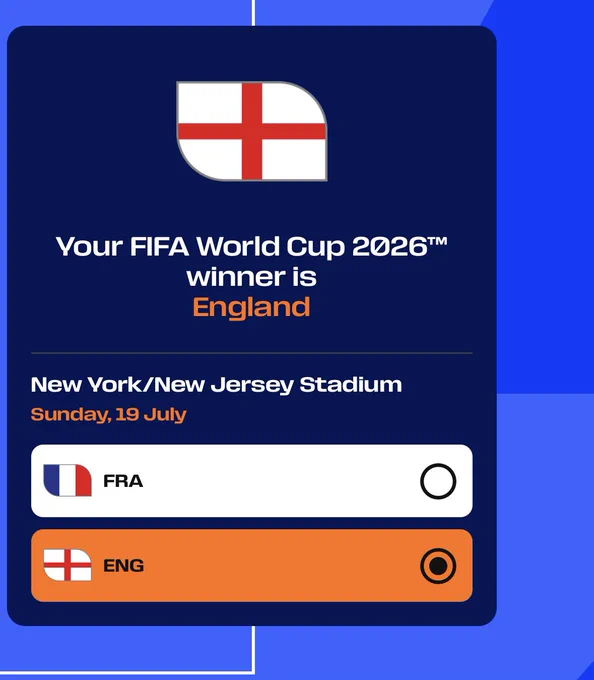The image size is (594, 680).
Task: Click the large England winner flag
Action: (252, 131)
